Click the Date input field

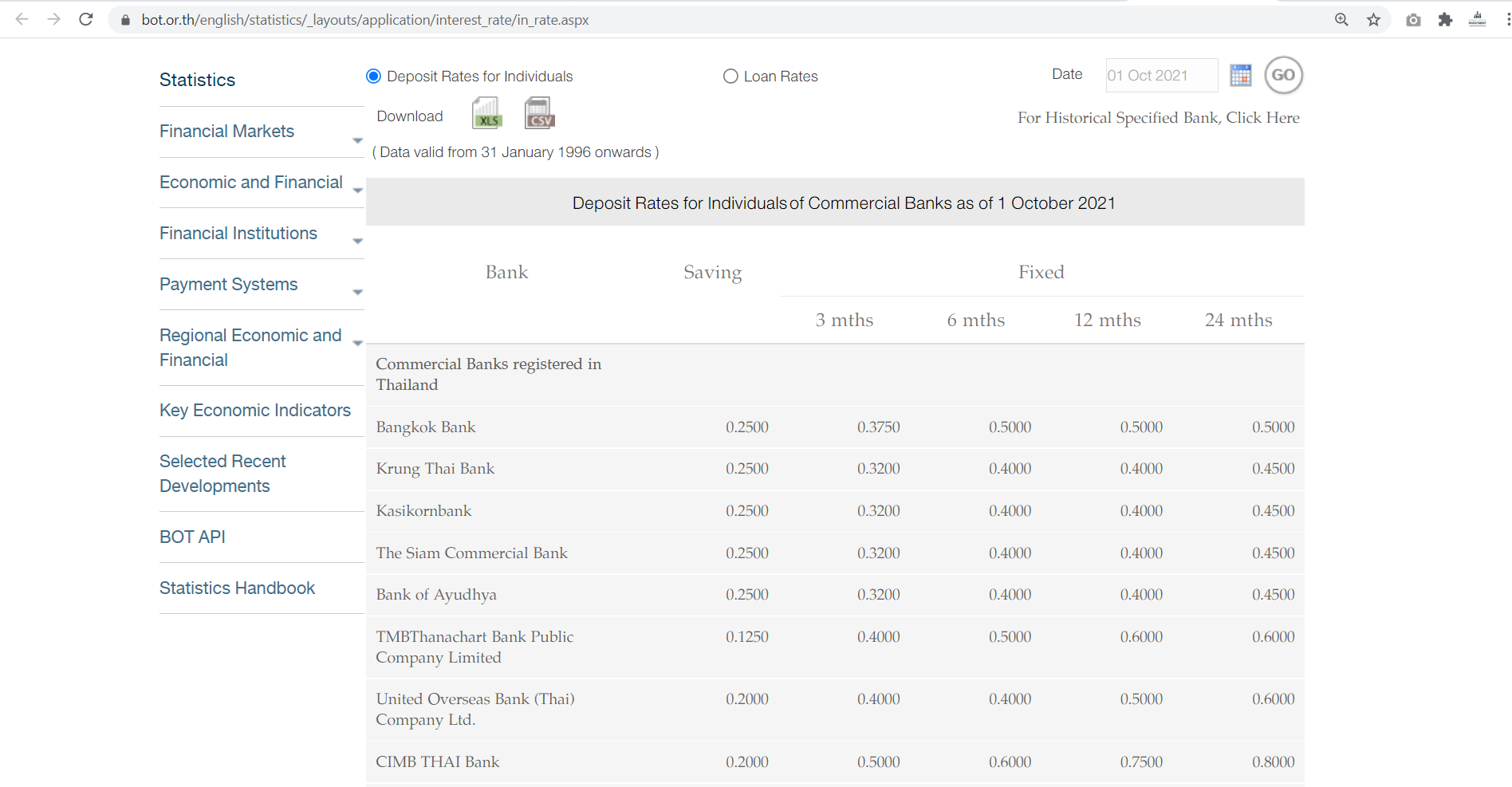click(x=1161, y=76)
